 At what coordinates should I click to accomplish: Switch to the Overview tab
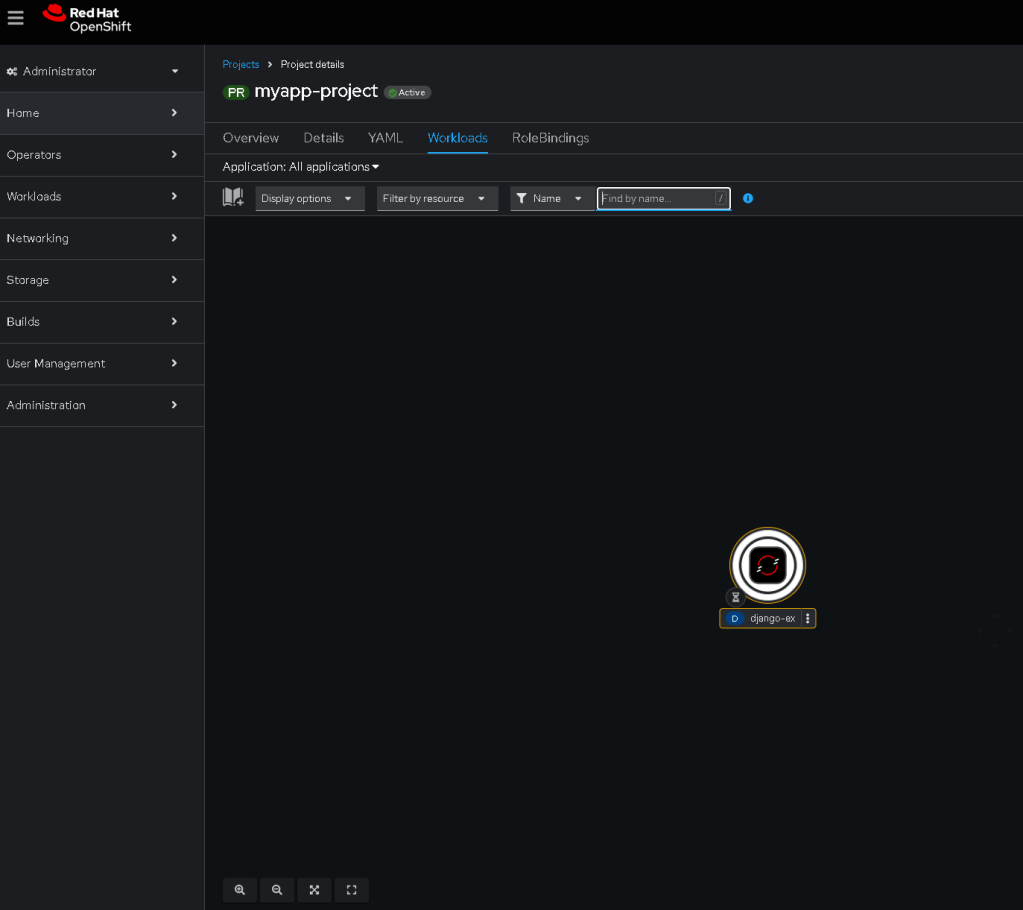(x=251, y=138)
